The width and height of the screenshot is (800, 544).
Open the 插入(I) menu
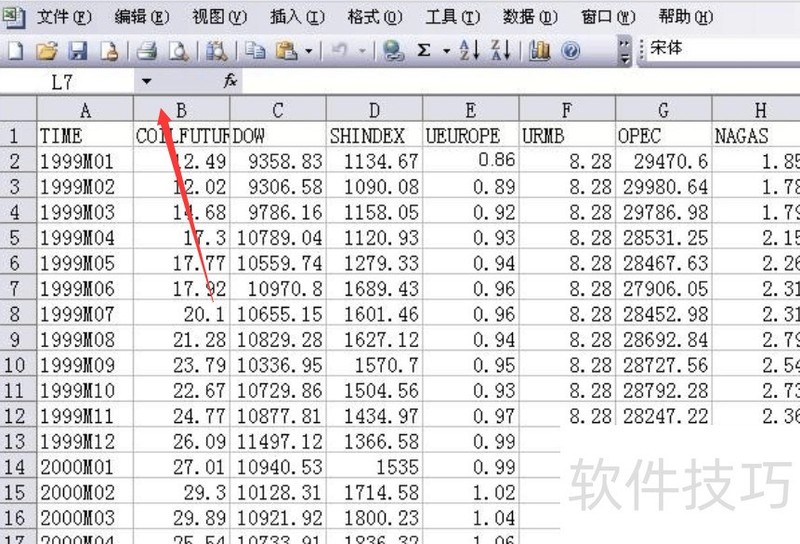click(x=297, y=17)
